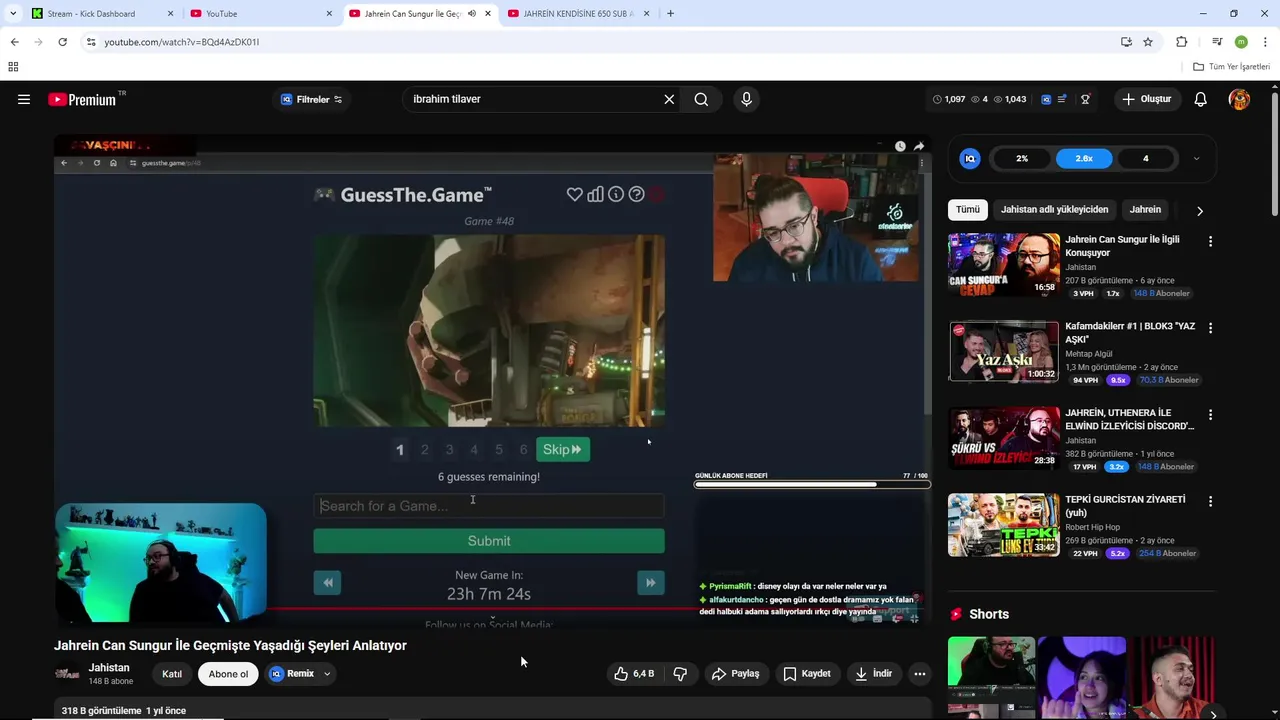This screenshot has height=720, width=1280.
Task: Open more actions three-dot menu under video
Action: click(920, 674)
